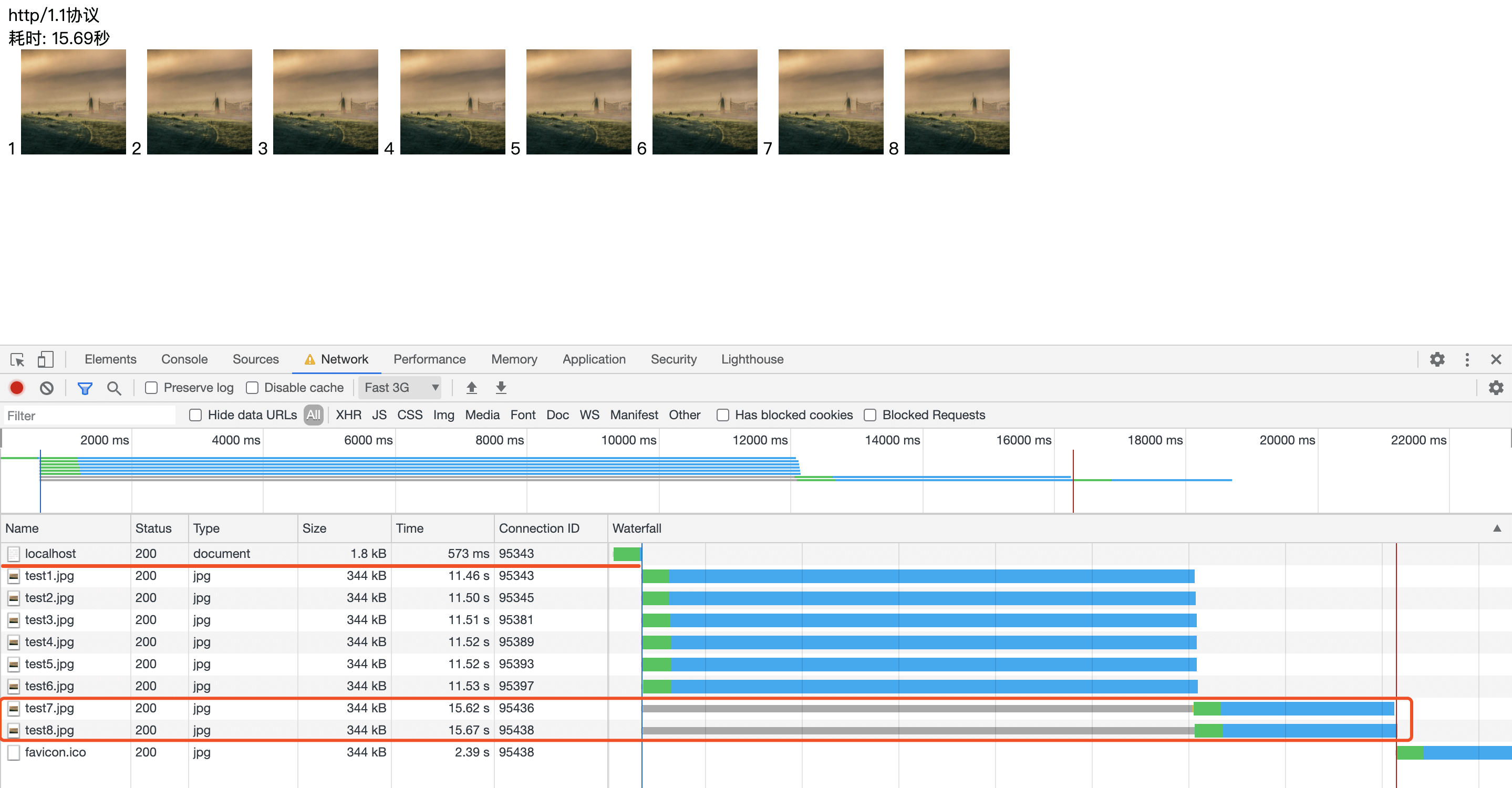Open the Performance tab
The width and height of the screenshot is (1512, 788).
(429, 359)
